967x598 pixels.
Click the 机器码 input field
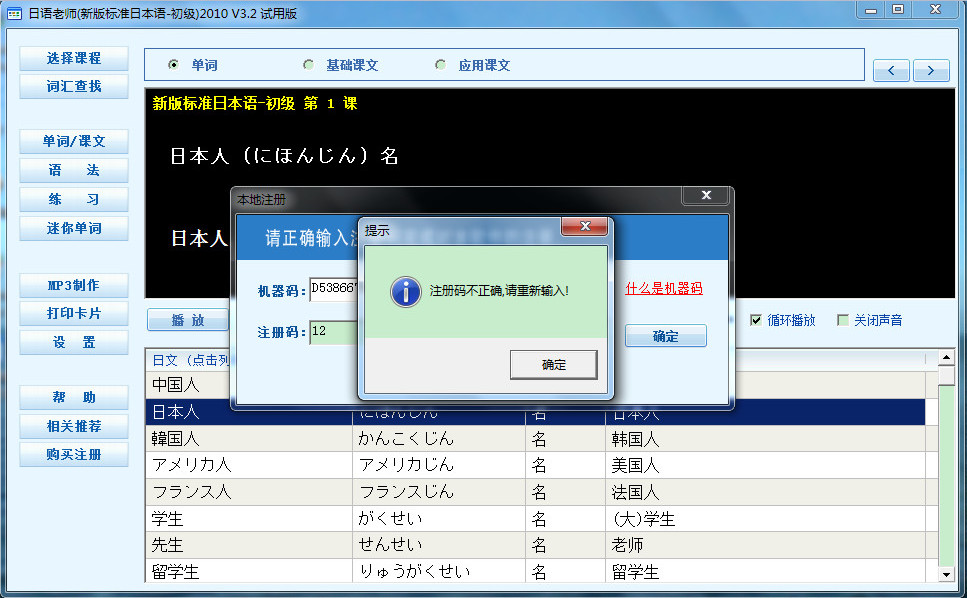click(334, 289)
